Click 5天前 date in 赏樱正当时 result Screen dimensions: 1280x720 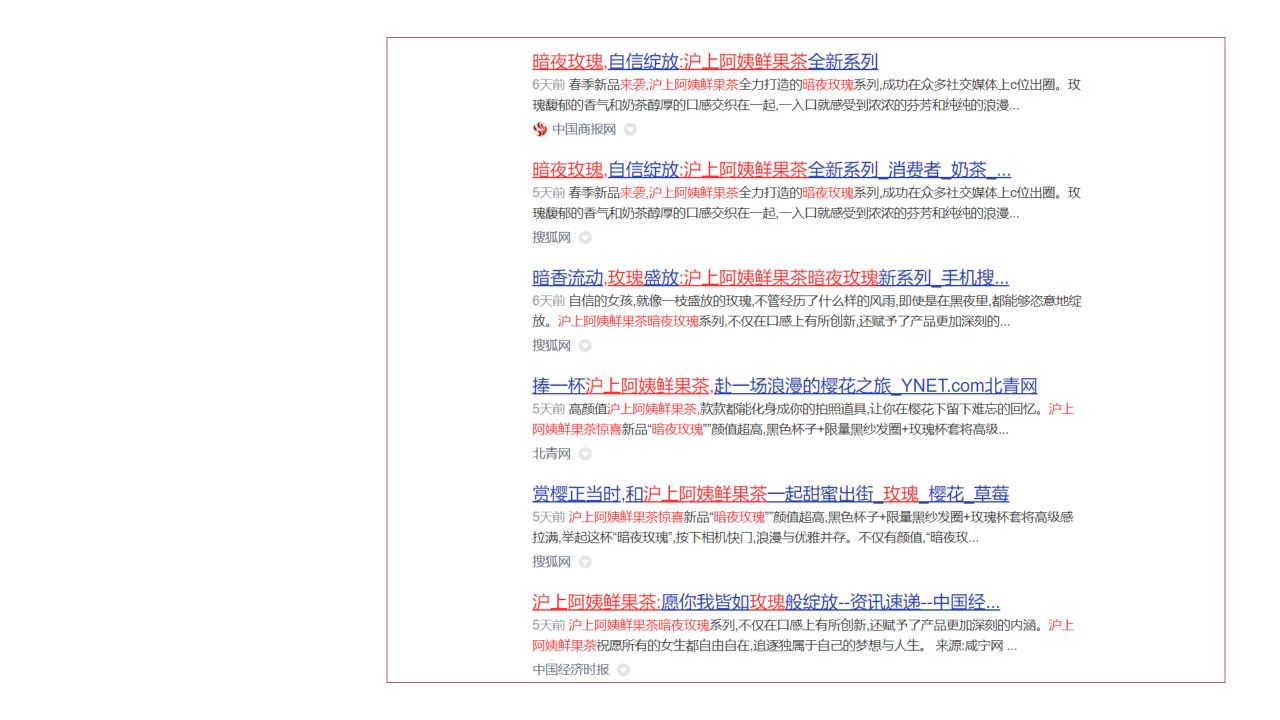[x=548, y=517]
